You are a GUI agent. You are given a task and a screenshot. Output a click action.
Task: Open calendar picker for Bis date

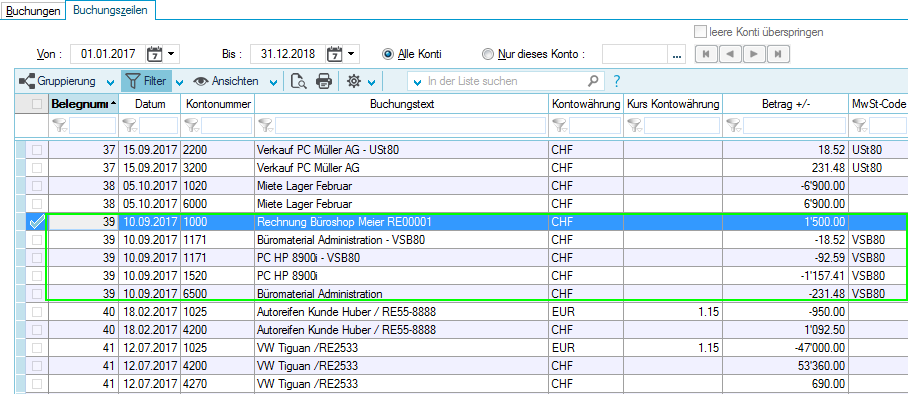pyautogui.click(x=335, y=54)
